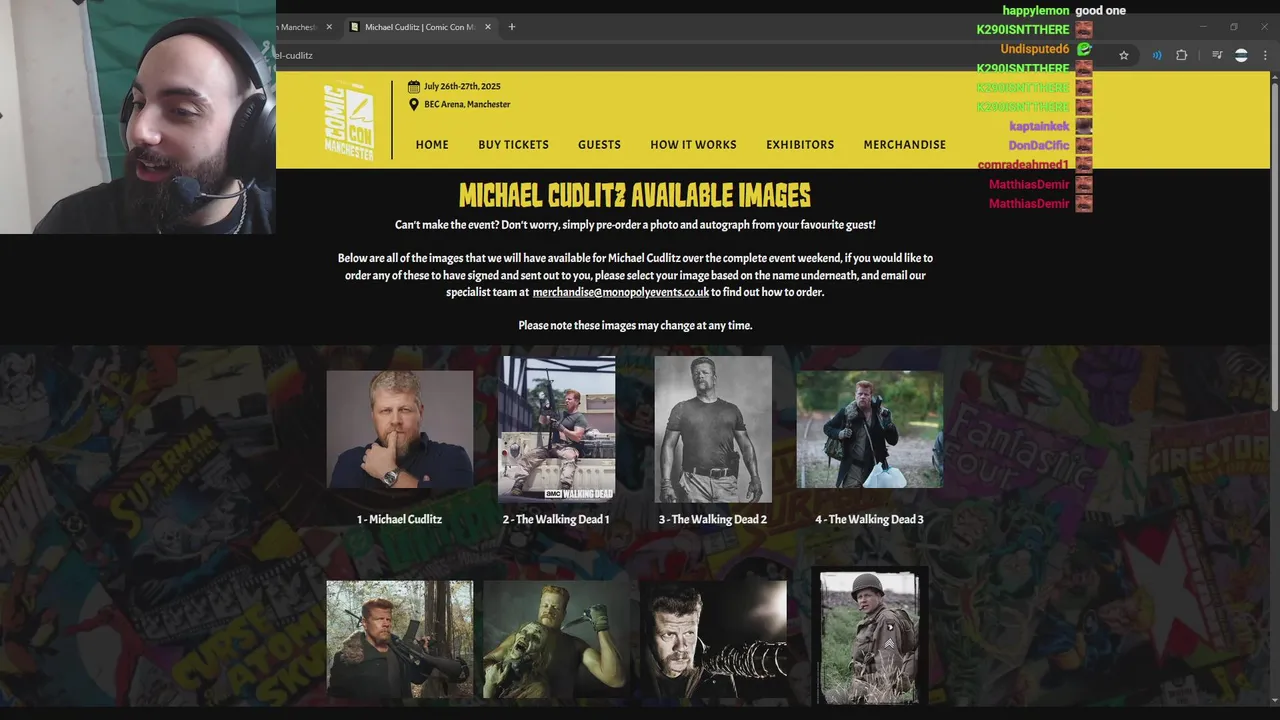Click the calendar icon beside the event dates
The height and width of the screenshot is (720, 1280).
tap(414, 86)
